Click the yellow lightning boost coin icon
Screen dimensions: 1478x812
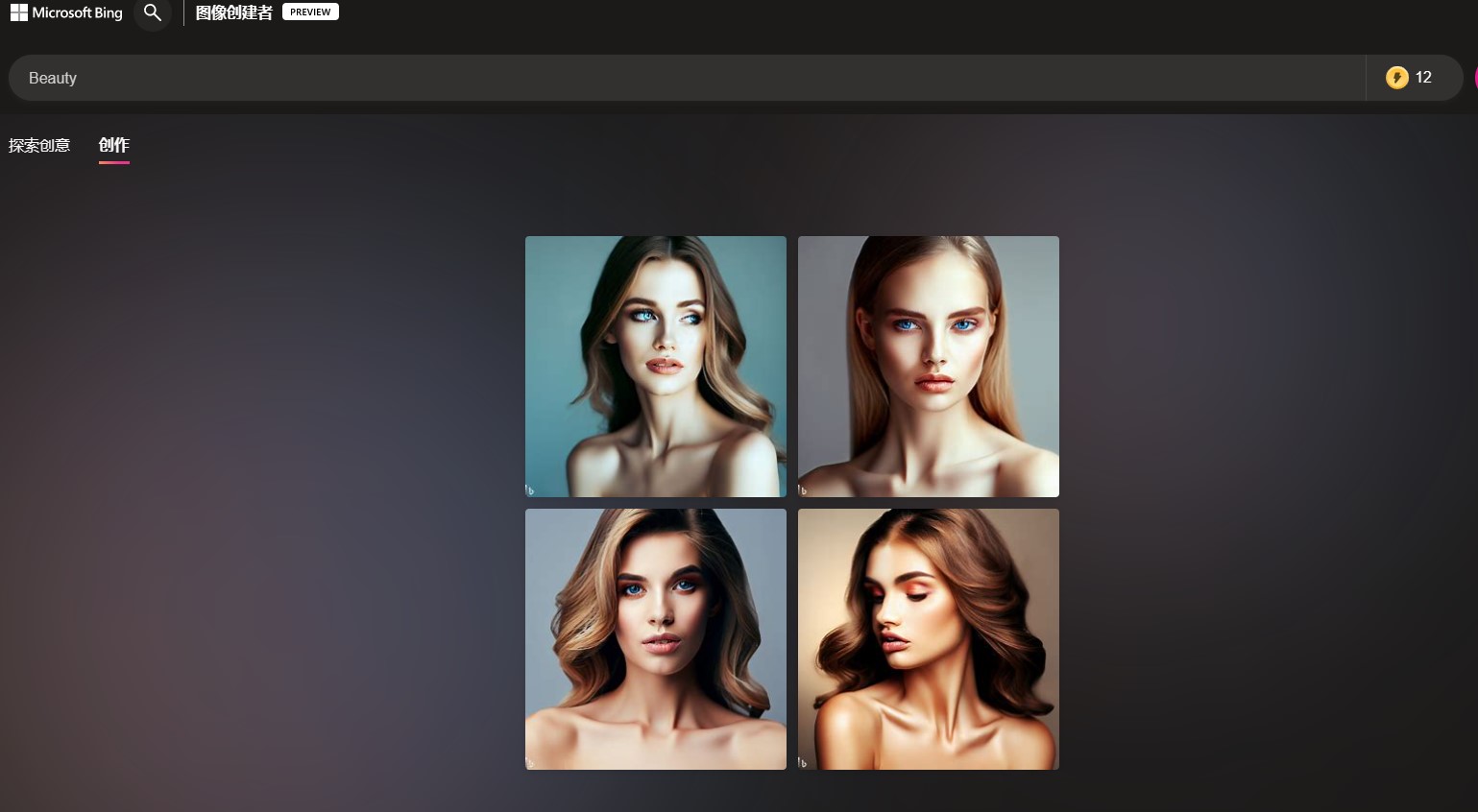click(x=1396, y=78)
